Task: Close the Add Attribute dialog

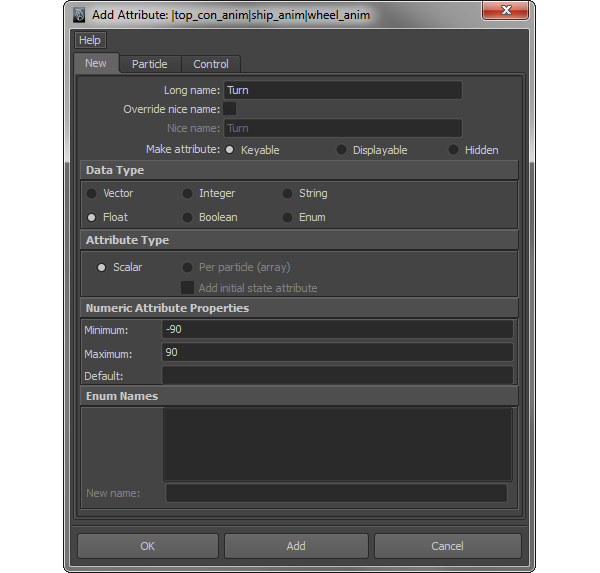Action: [x=505, y=10]
